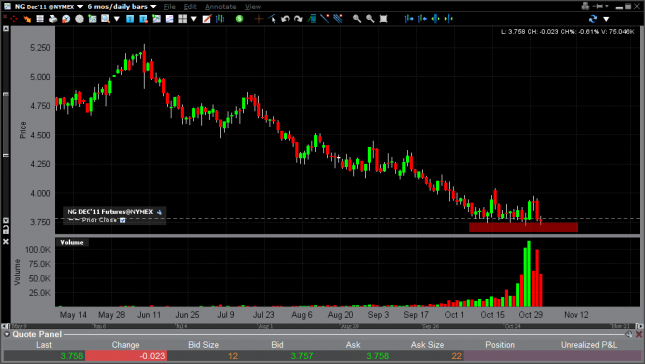Open the NG Dec'11 @NYMEX contract dropdown
The height and width of the screenshot is (364, 645).
tap(80, 7)
